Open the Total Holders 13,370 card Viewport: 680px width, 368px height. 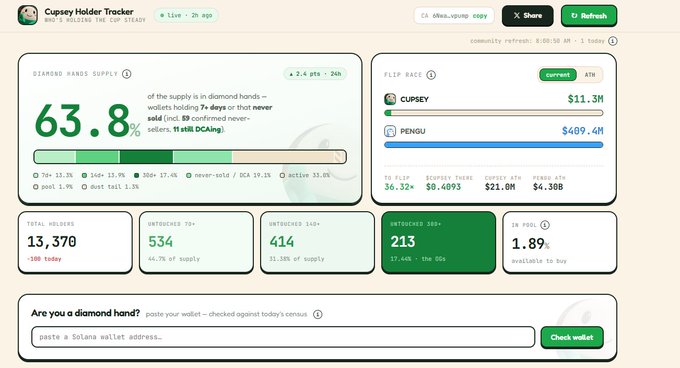click(75, 242)
